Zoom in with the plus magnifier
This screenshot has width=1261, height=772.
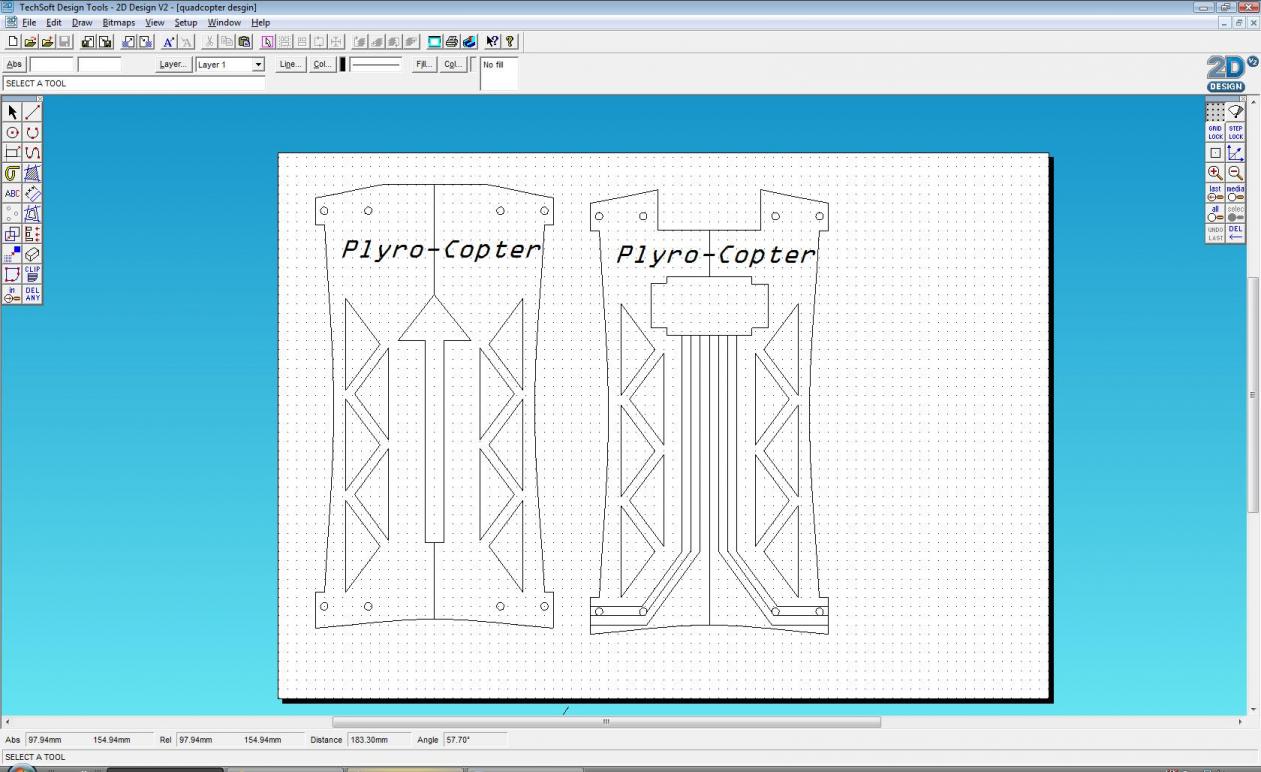[1215, 172]
